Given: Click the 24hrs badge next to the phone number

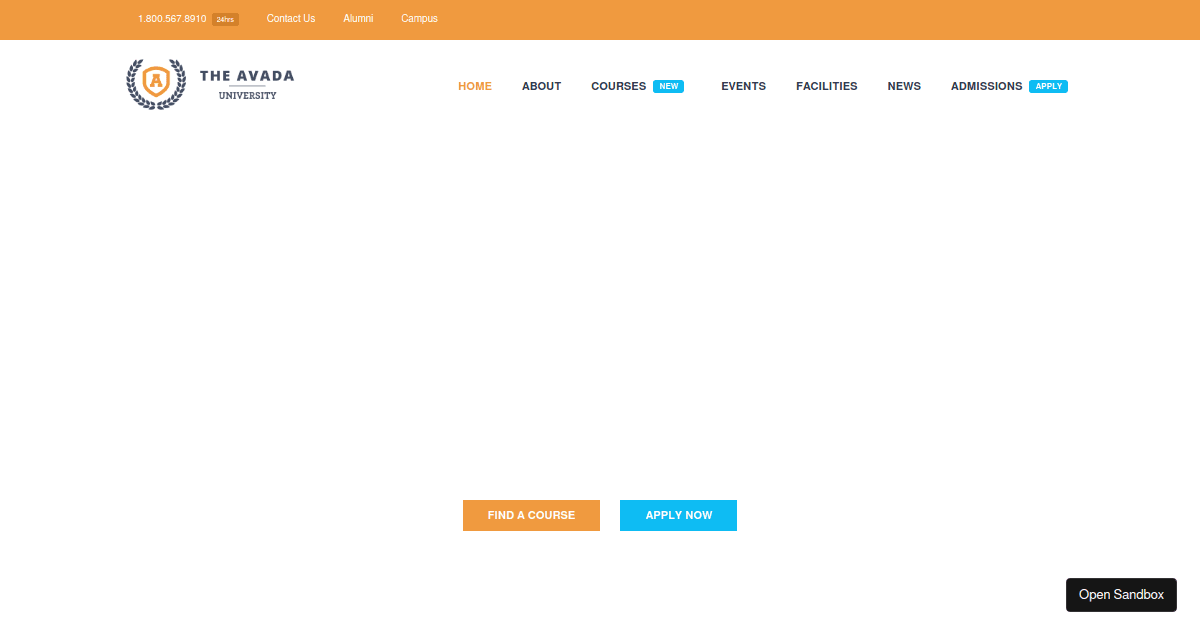Looking at the screenshot, I should (x=224, y=18).
